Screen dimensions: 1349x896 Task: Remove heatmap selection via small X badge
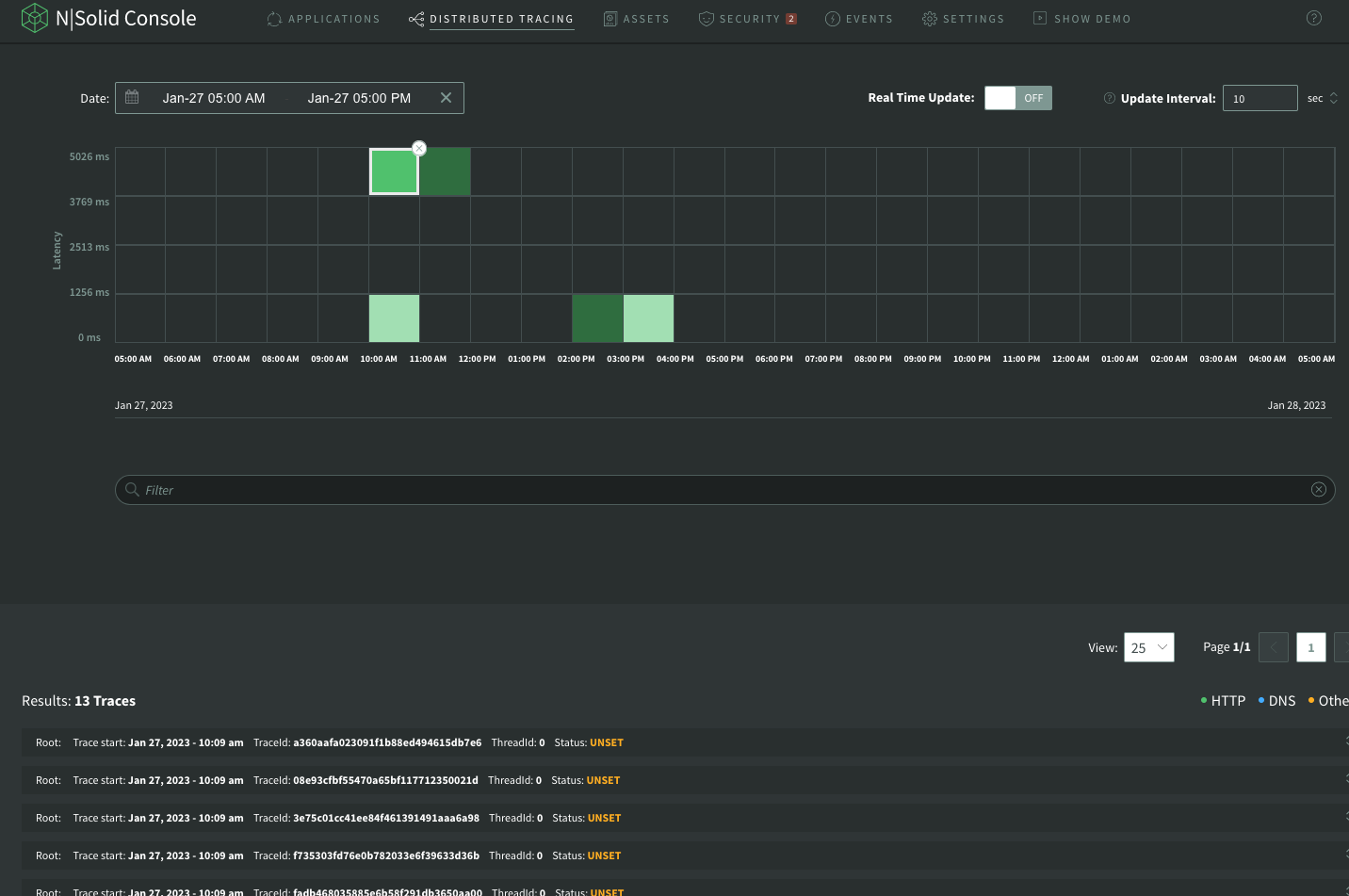pyautogui.click(x=419, y=148)
